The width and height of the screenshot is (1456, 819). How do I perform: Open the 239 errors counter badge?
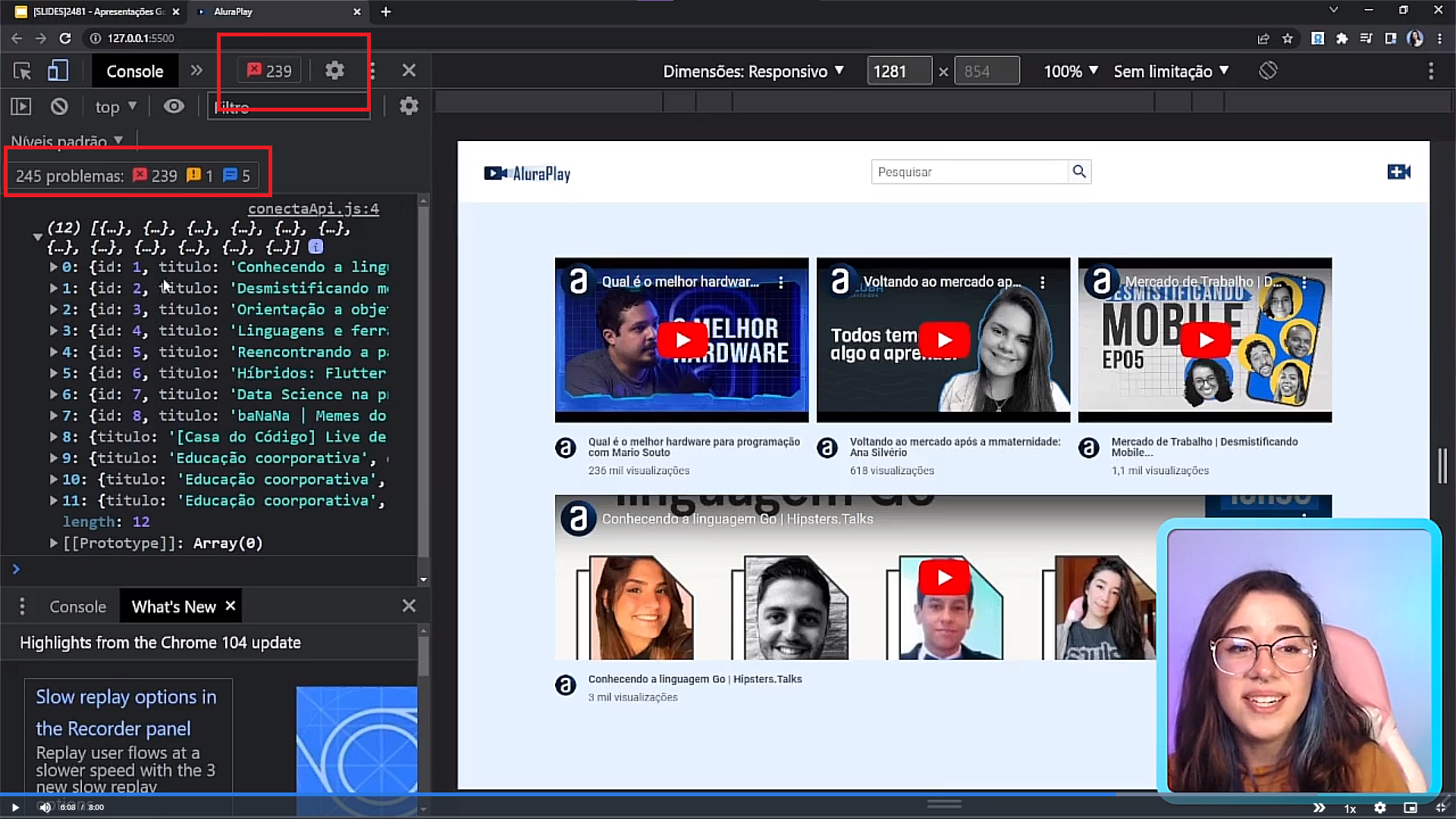click(x=269, y=71)
